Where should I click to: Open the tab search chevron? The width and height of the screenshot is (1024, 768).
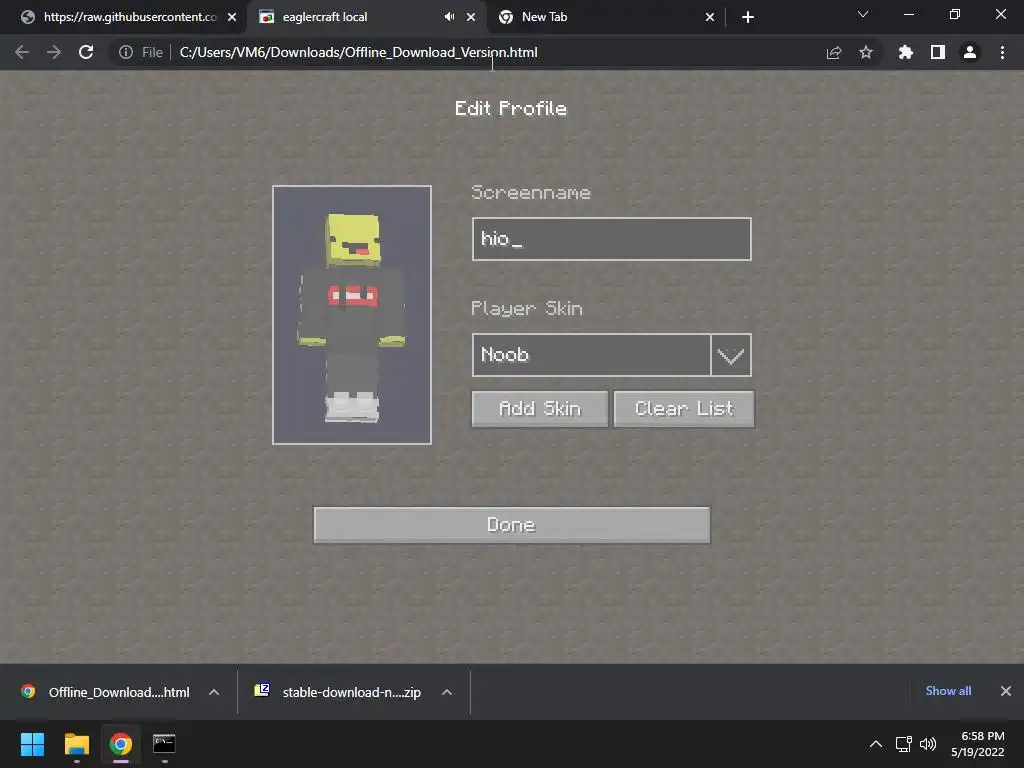(x=863, y=14)
